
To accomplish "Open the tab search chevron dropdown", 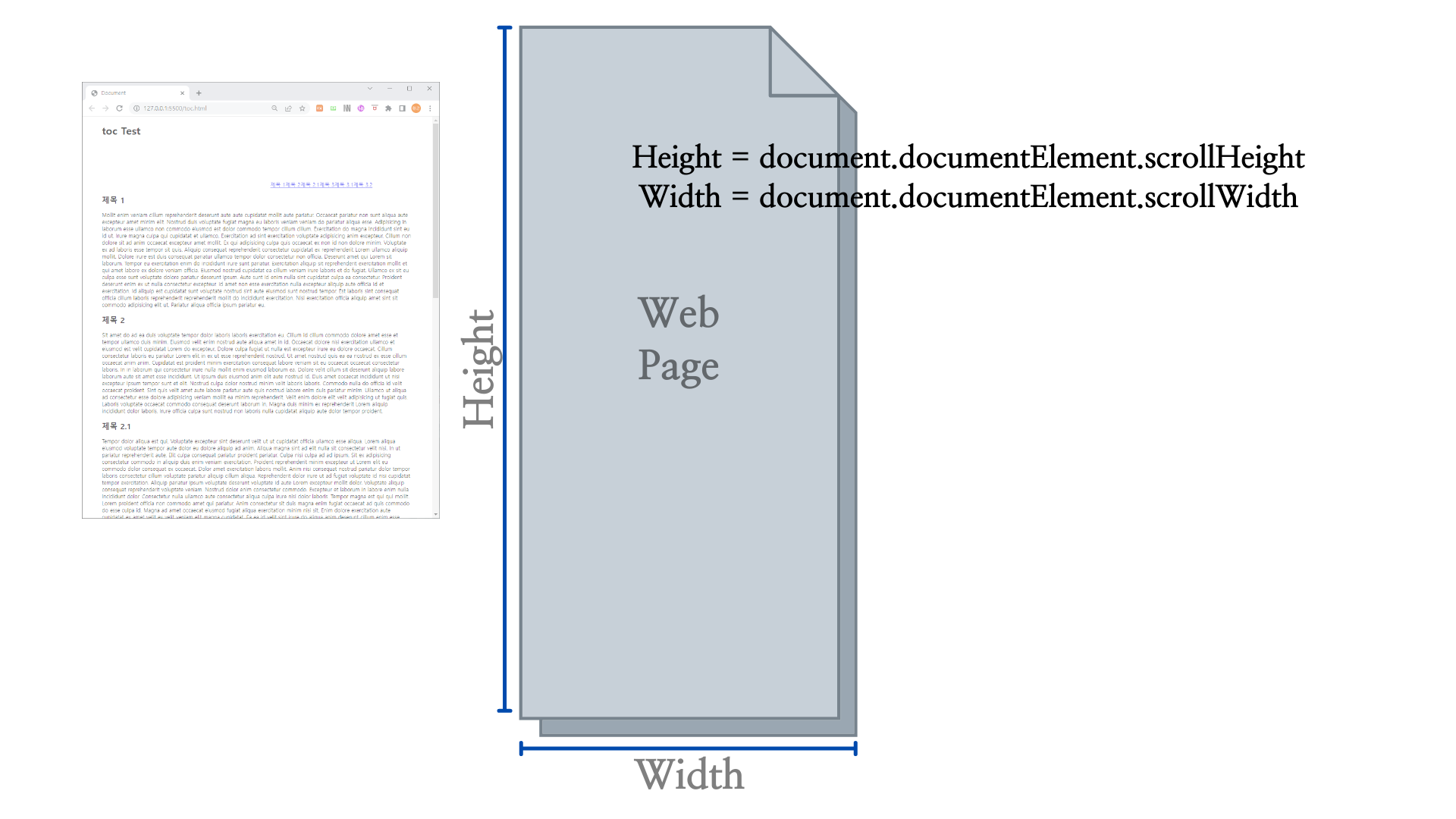I will [370, 89].
